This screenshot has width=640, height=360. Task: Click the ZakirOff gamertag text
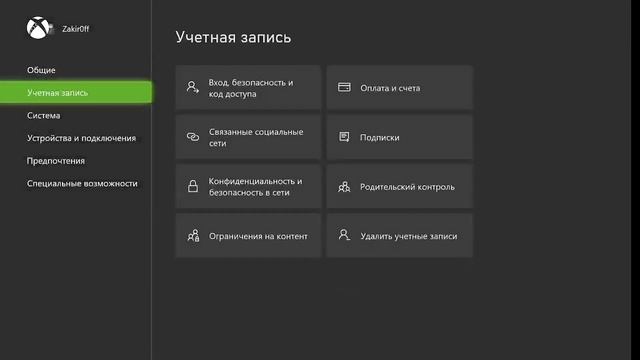(76, 29)
